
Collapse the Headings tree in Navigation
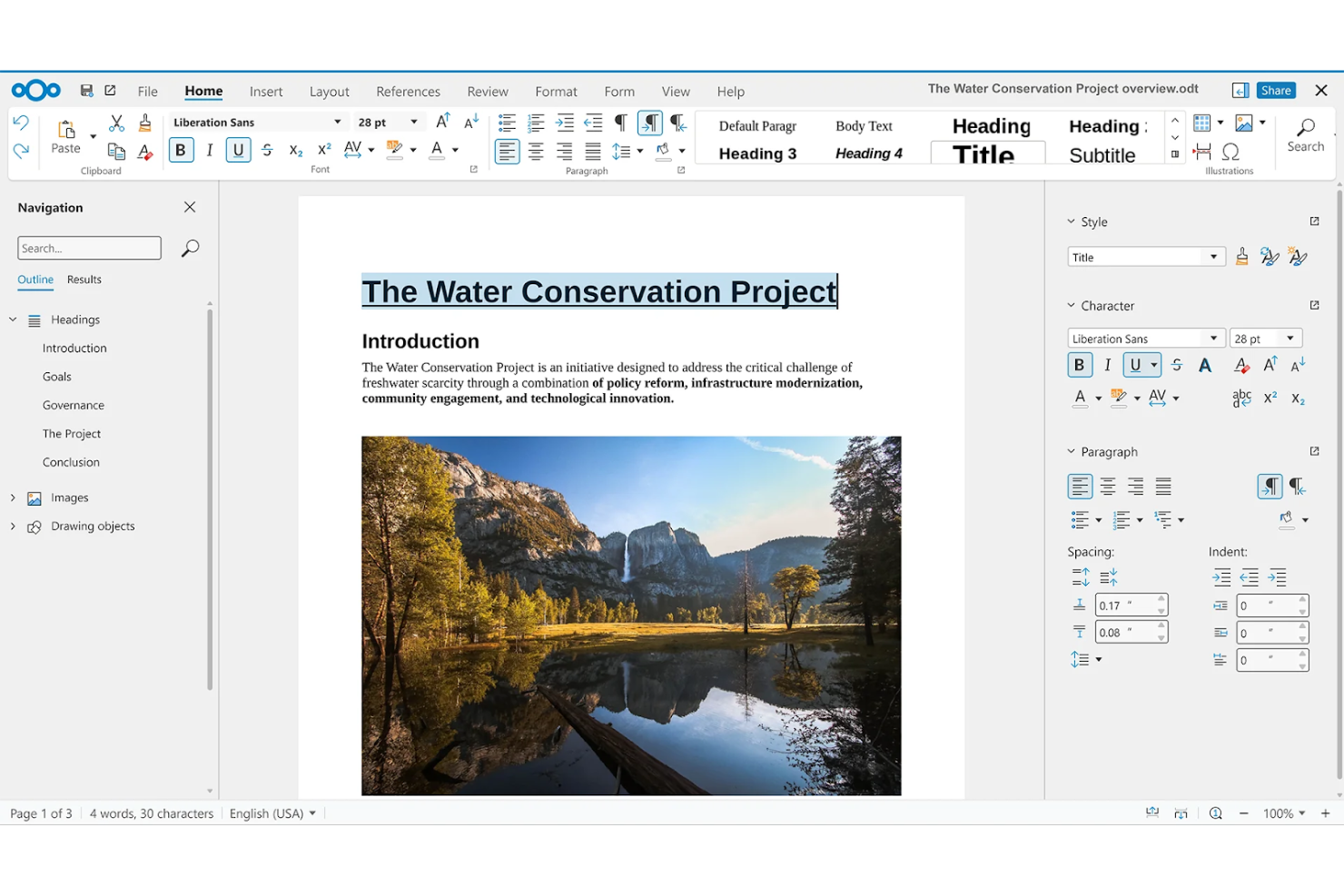tap(13, 319)
